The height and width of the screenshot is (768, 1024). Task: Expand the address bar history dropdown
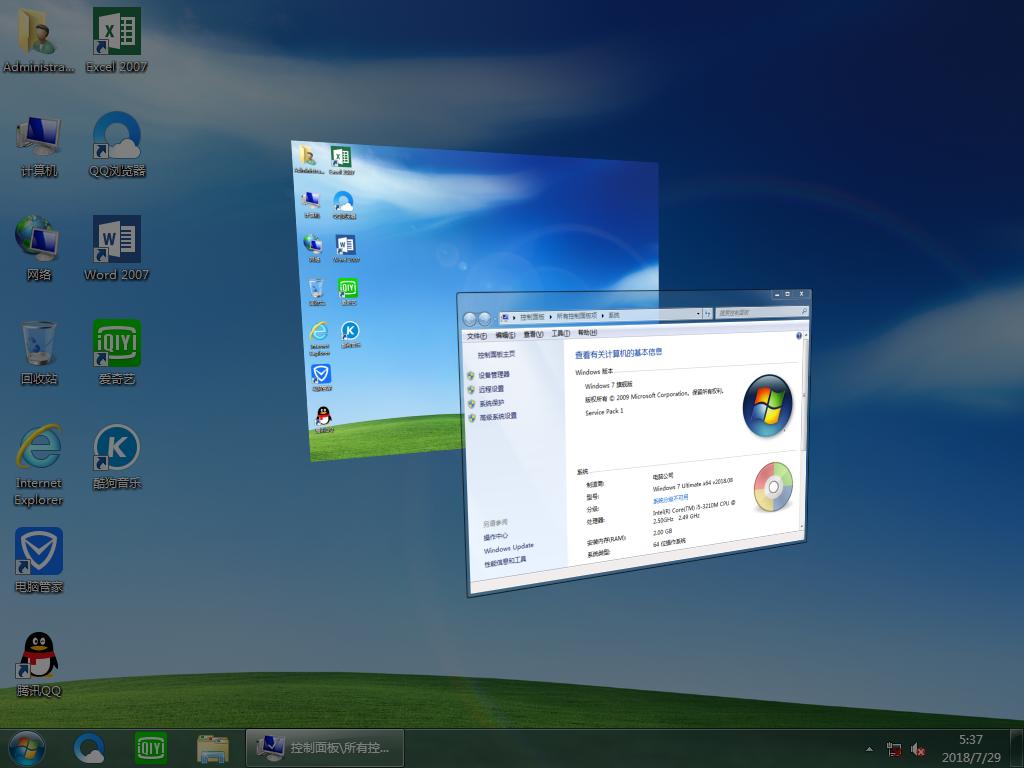coord(699,314)
